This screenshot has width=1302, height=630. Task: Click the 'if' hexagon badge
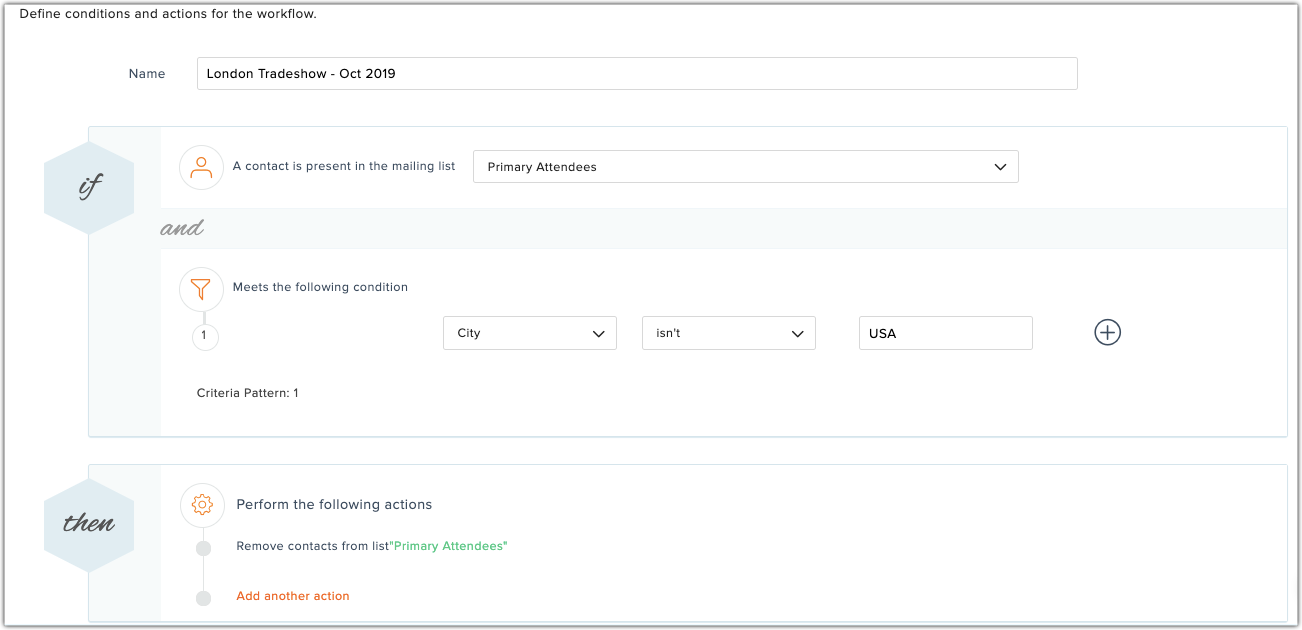click(89, 188)
